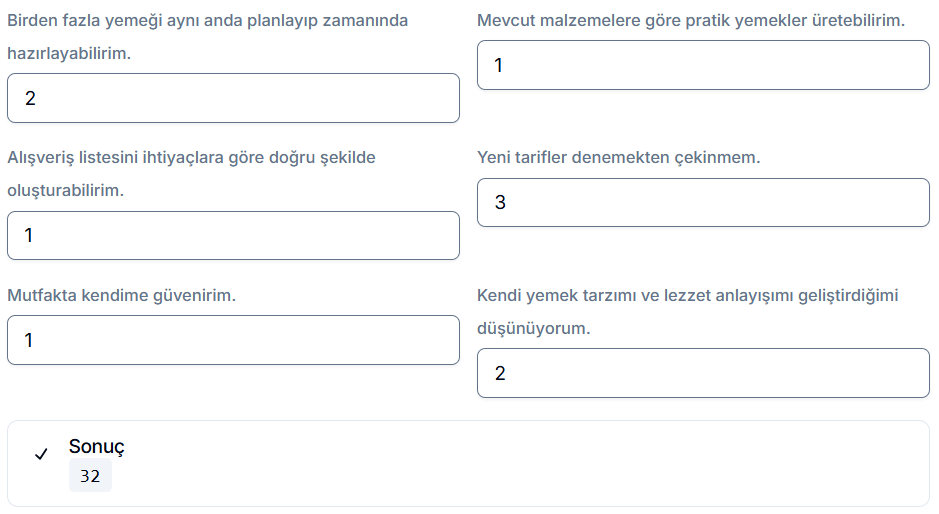Click the 'Kendi yemek tarzımı' answer field
The image size is (939, 514).
703,373
